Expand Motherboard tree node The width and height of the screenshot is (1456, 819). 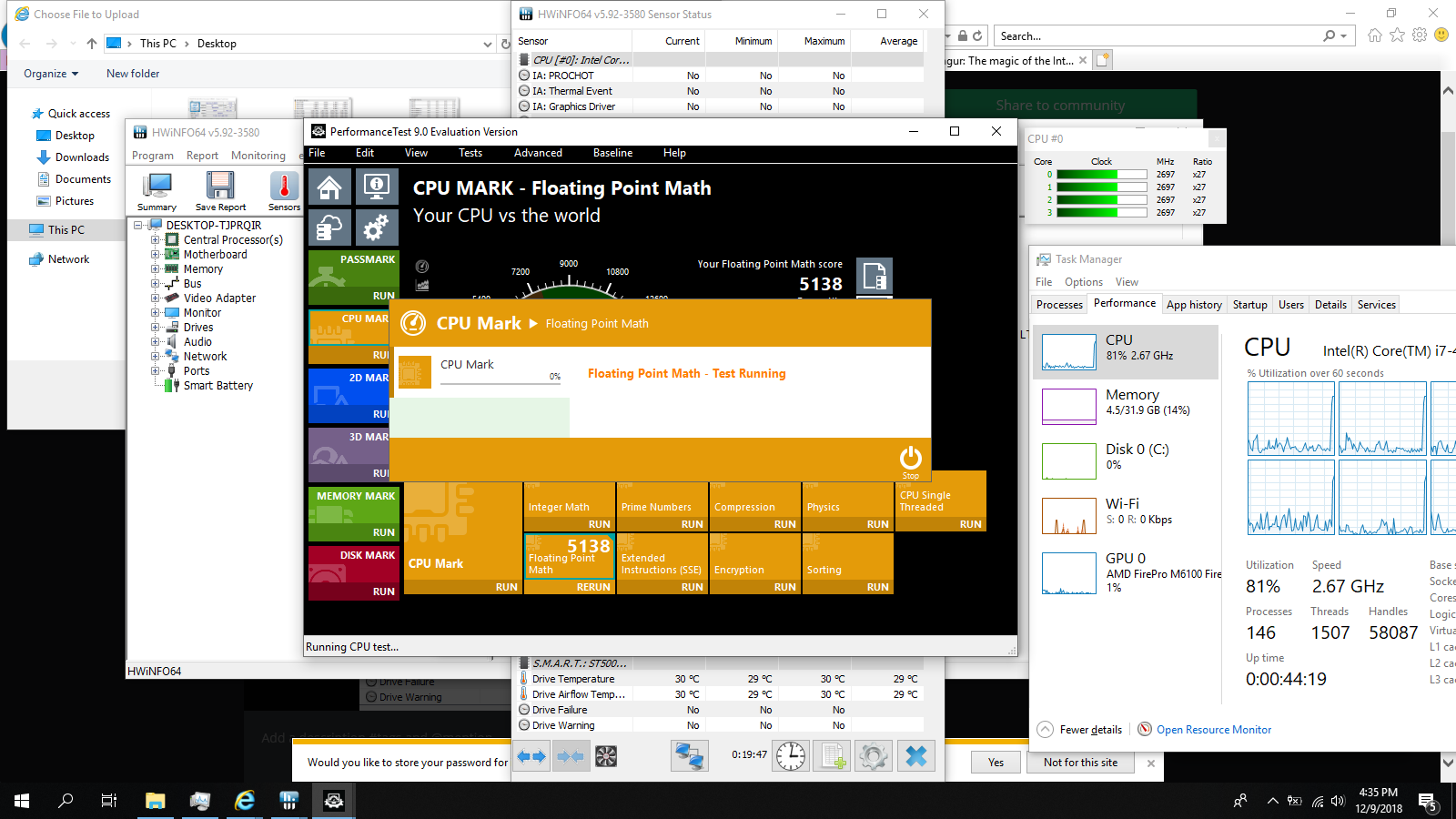[x=155, y=255]
